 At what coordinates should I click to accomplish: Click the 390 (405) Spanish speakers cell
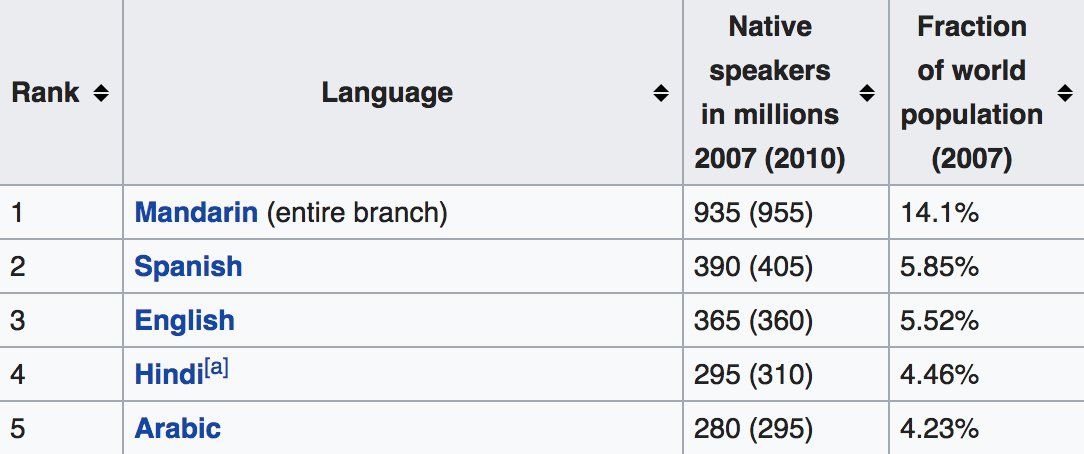(753, 267)
